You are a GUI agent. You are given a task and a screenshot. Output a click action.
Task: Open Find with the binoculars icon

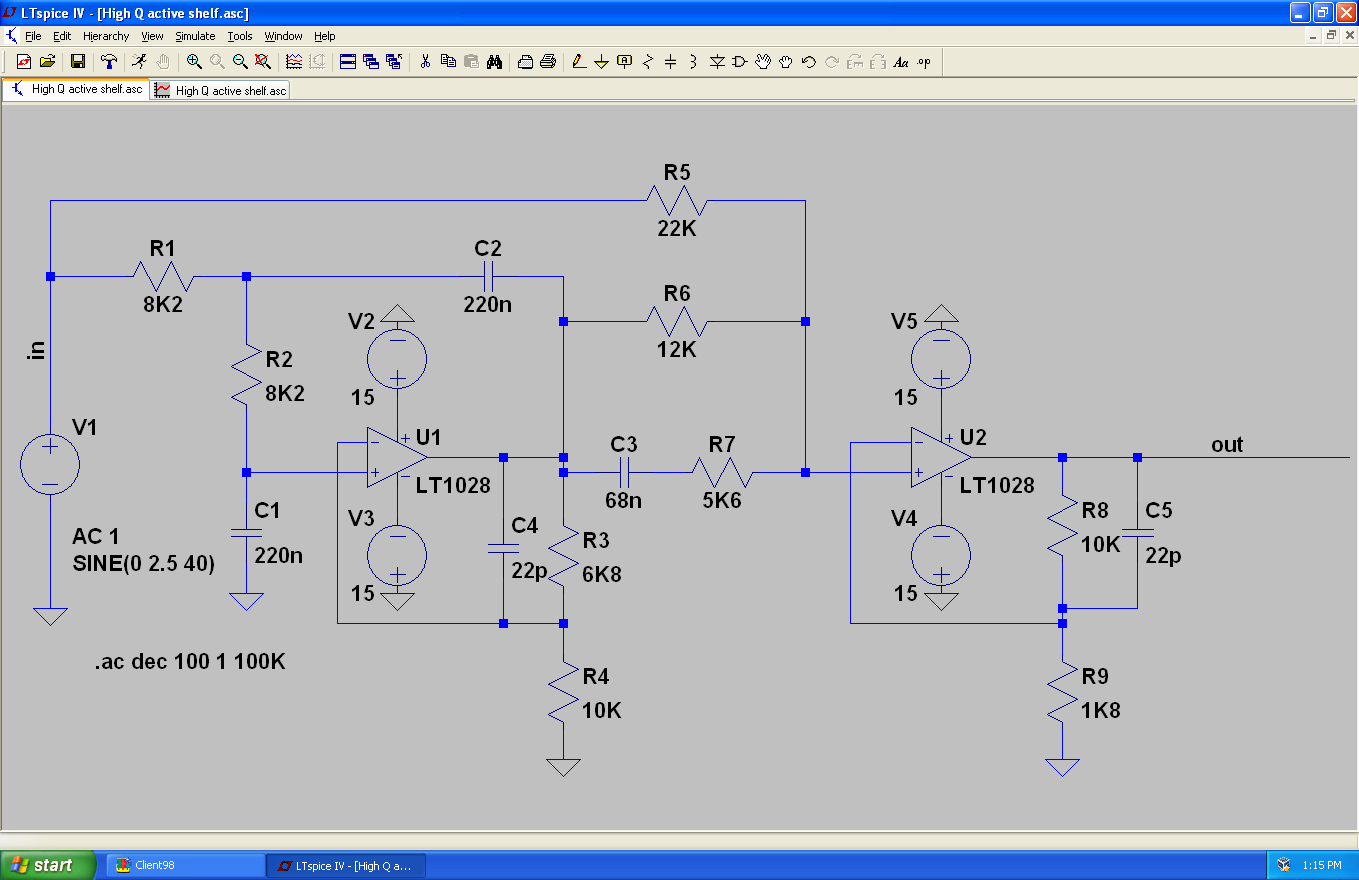(x=494, y=62)
